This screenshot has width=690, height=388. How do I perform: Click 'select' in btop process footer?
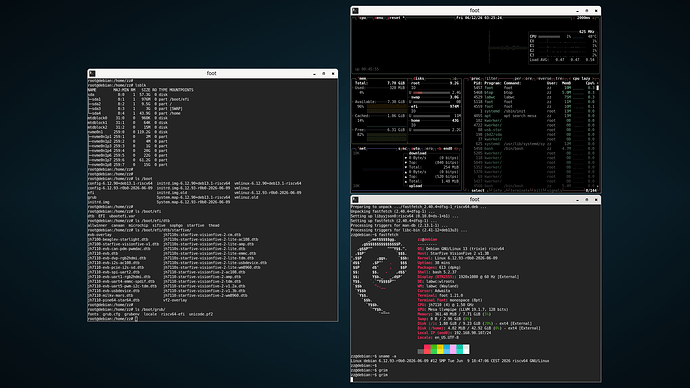point(478,190)
